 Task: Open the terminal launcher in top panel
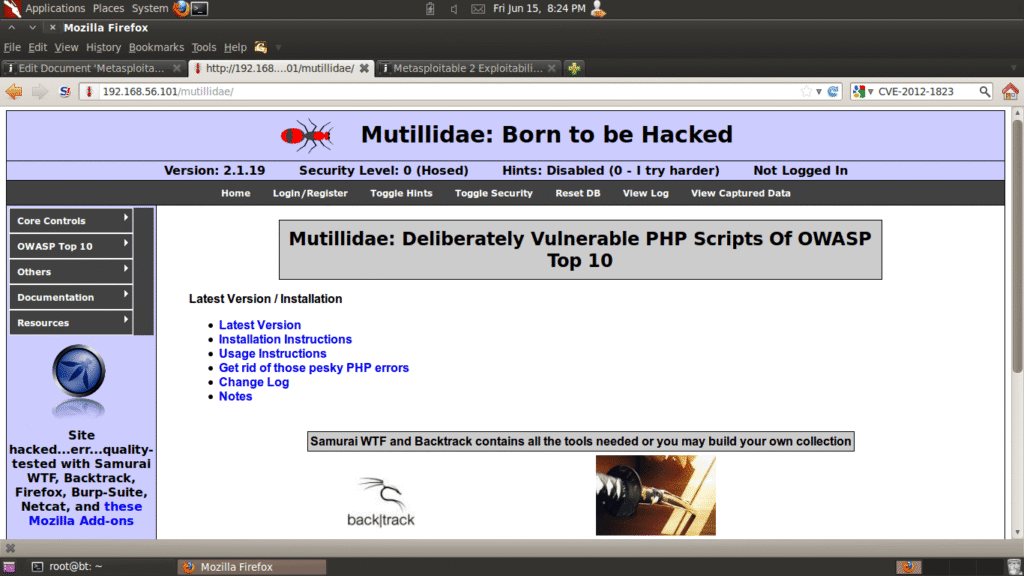click(200, 9)
